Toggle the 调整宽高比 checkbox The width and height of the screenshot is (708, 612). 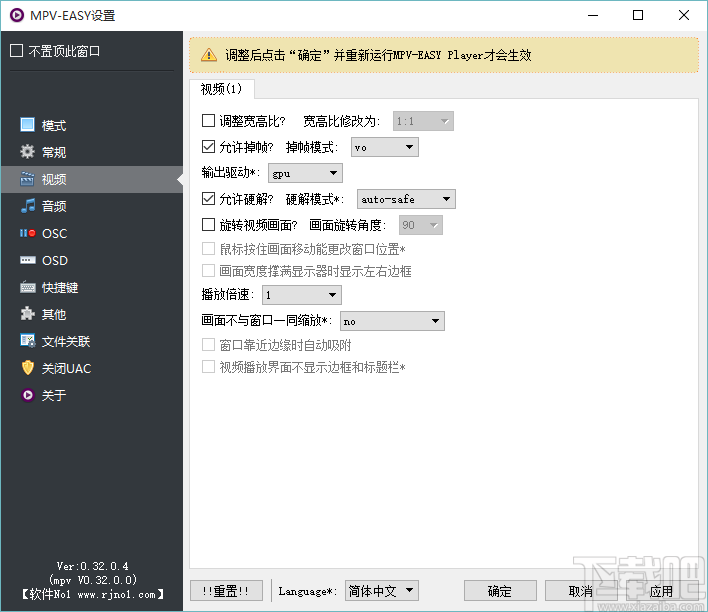pyautogui.click(x=209, y=121)
